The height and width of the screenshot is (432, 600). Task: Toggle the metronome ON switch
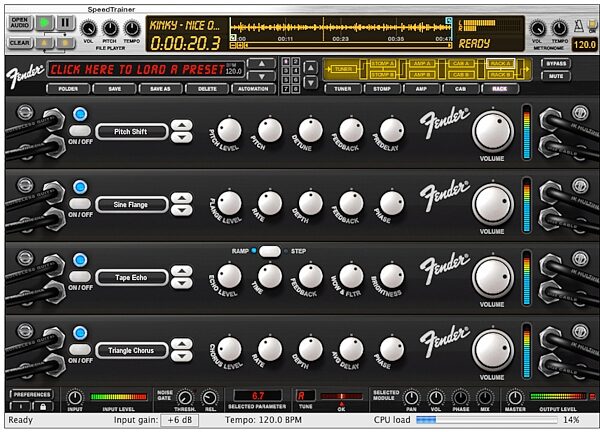click(x=592, y=26)
